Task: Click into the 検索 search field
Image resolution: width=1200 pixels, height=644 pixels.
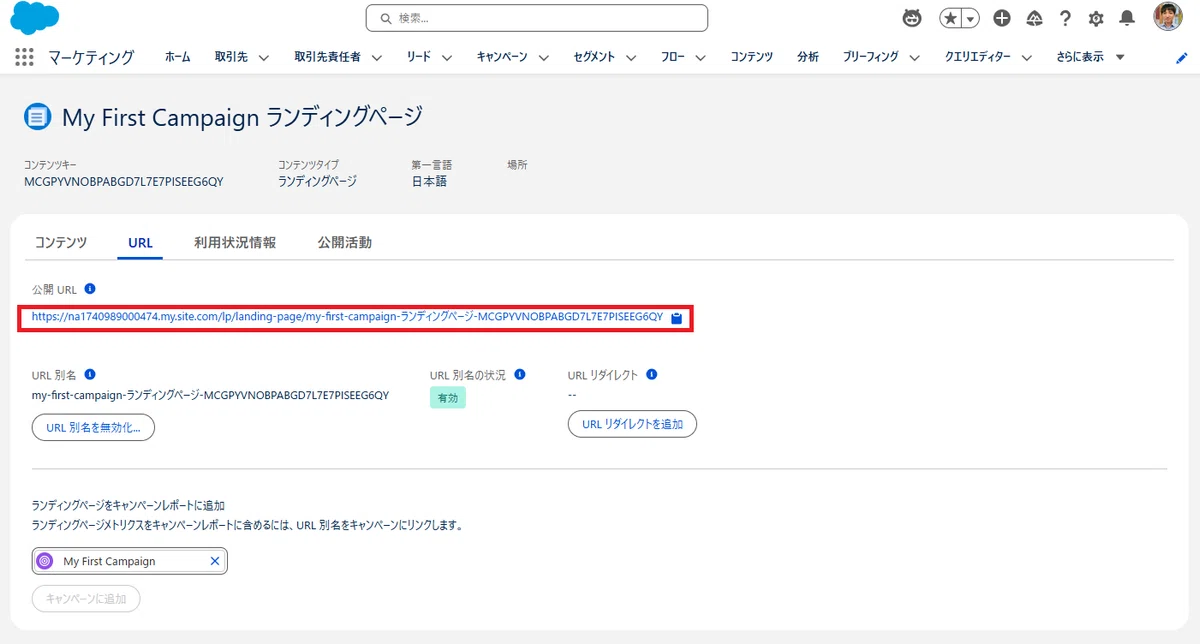Action: pyautogui.click(x=537, y=18)
